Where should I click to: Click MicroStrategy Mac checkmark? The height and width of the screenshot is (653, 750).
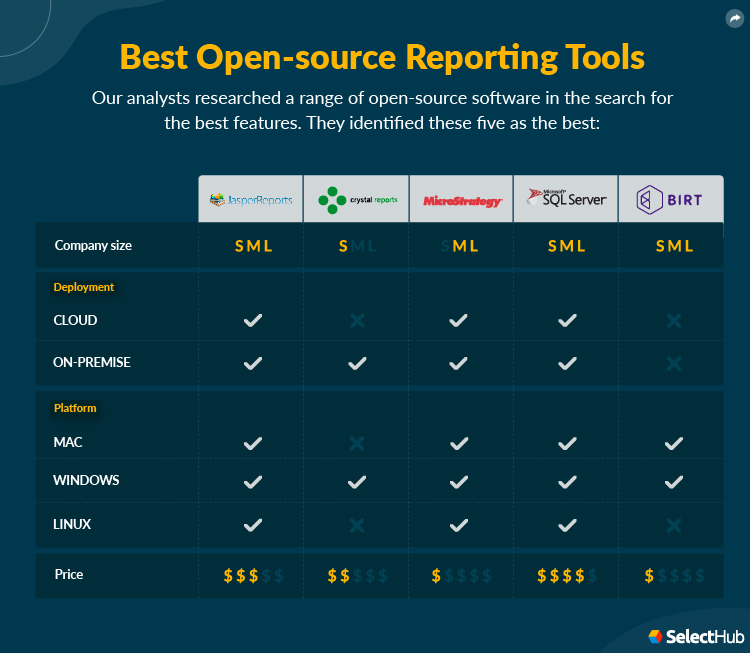[459, 443]
